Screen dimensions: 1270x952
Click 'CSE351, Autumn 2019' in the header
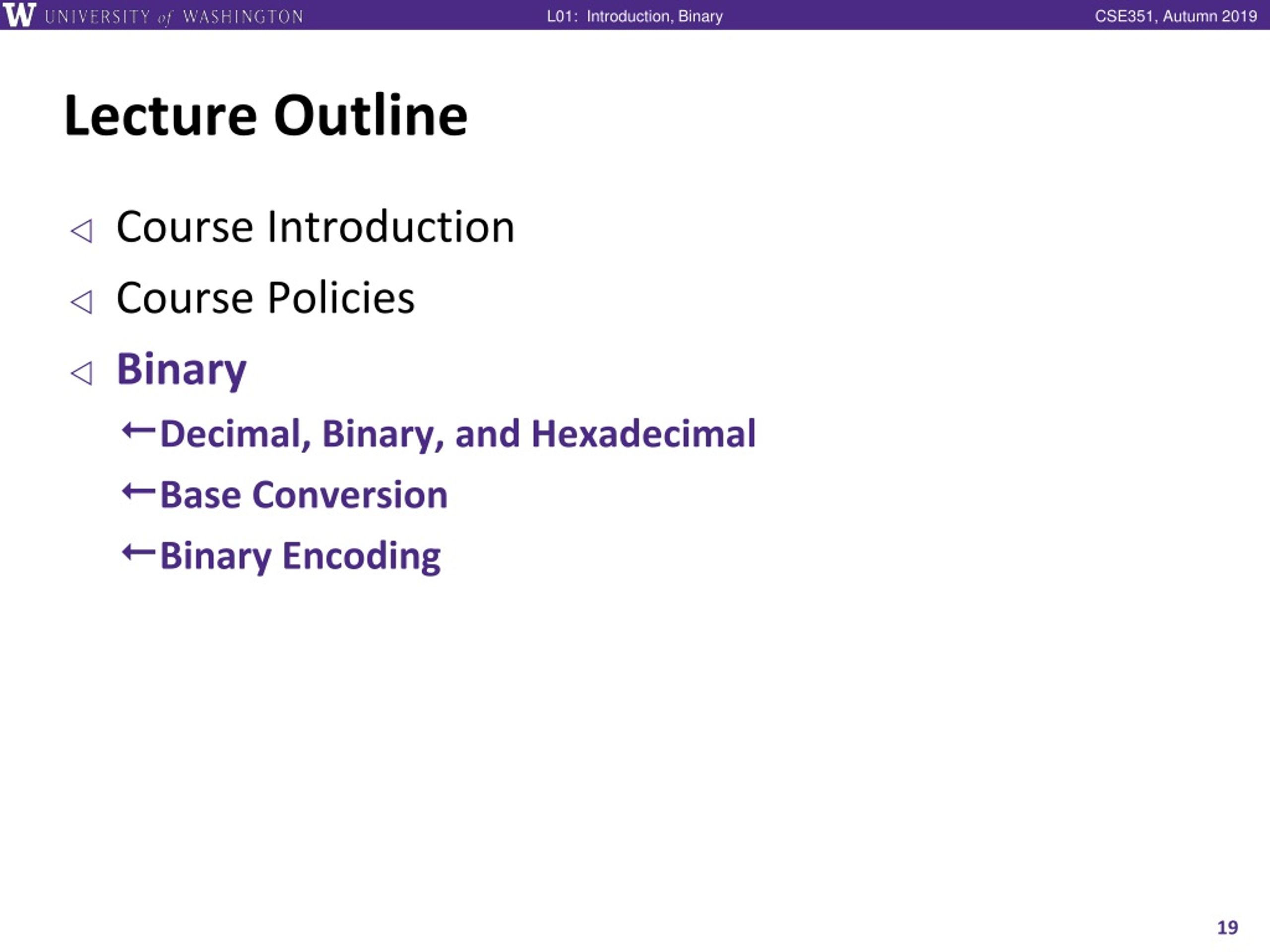coord(1176,16)
